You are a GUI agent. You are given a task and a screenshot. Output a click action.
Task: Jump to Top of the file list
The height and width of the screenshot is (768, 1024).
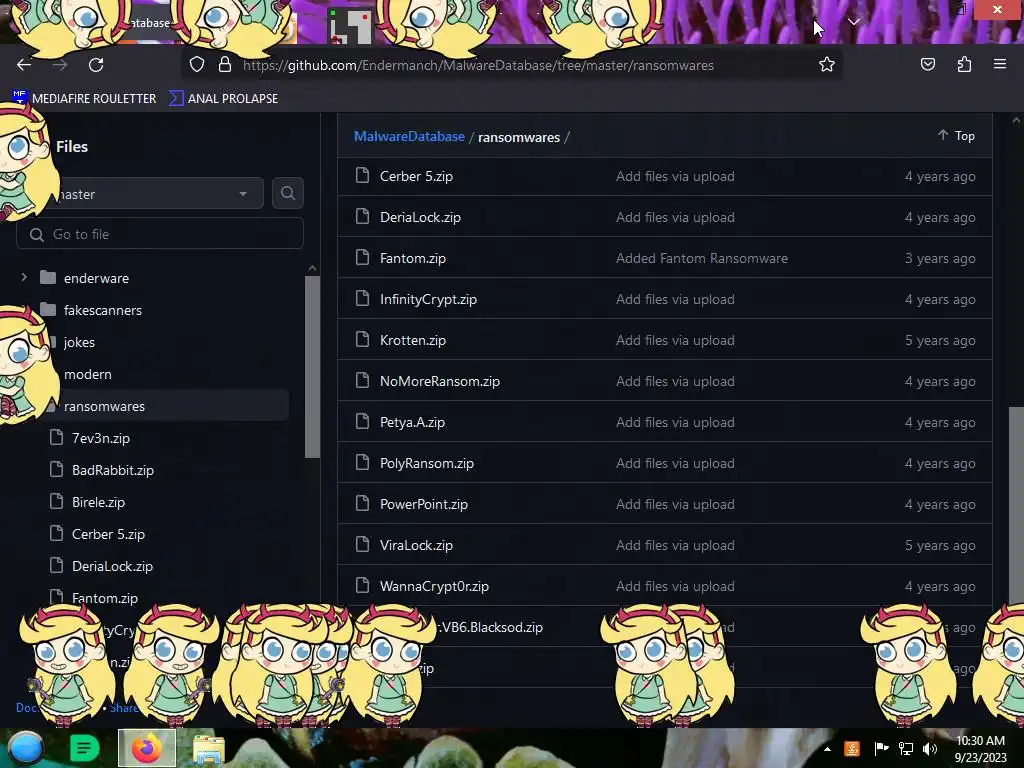tap(957, 135)
